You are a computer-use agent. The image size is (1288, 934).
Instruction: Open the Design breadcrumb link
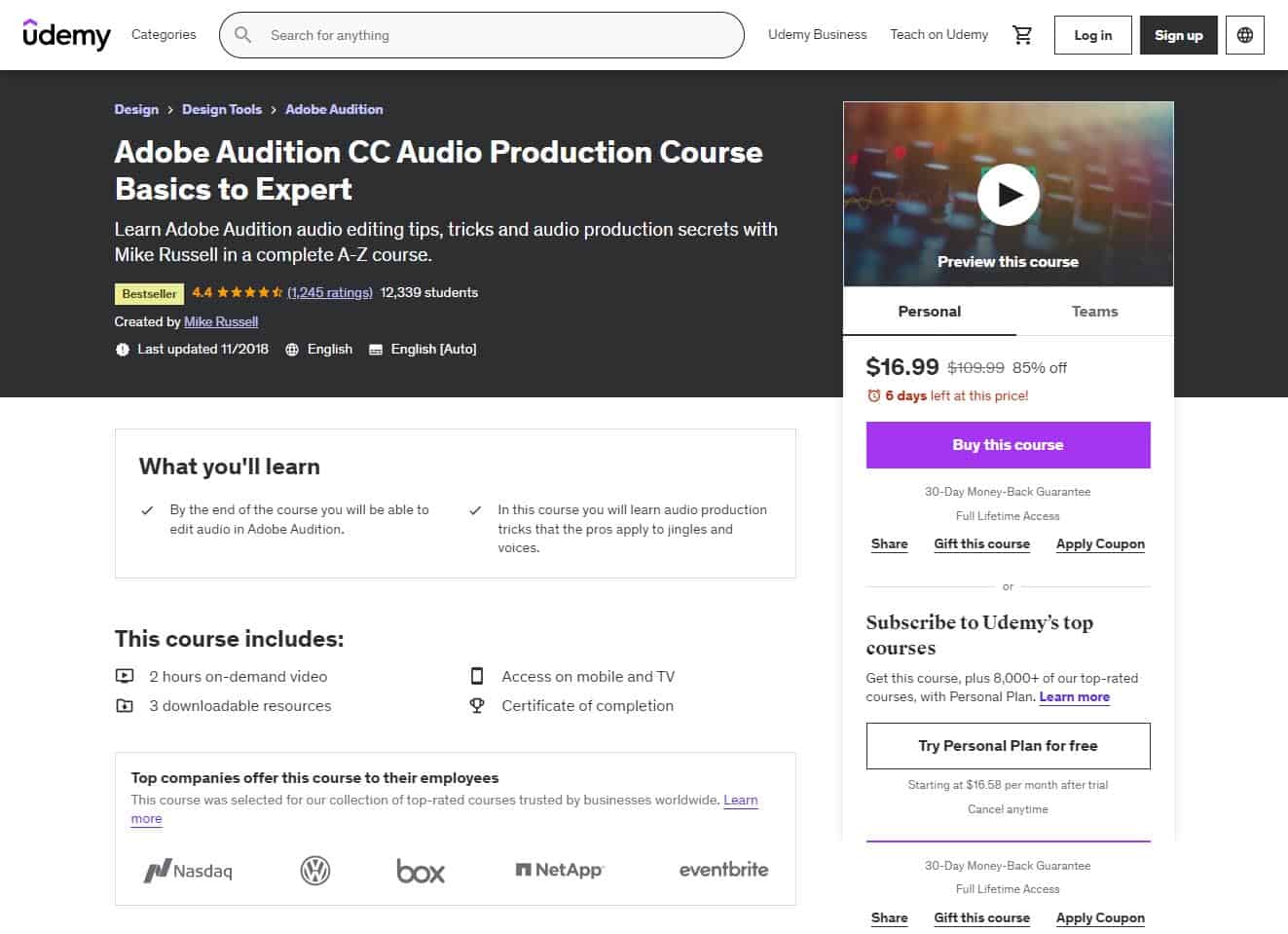(x=136, y=109)
